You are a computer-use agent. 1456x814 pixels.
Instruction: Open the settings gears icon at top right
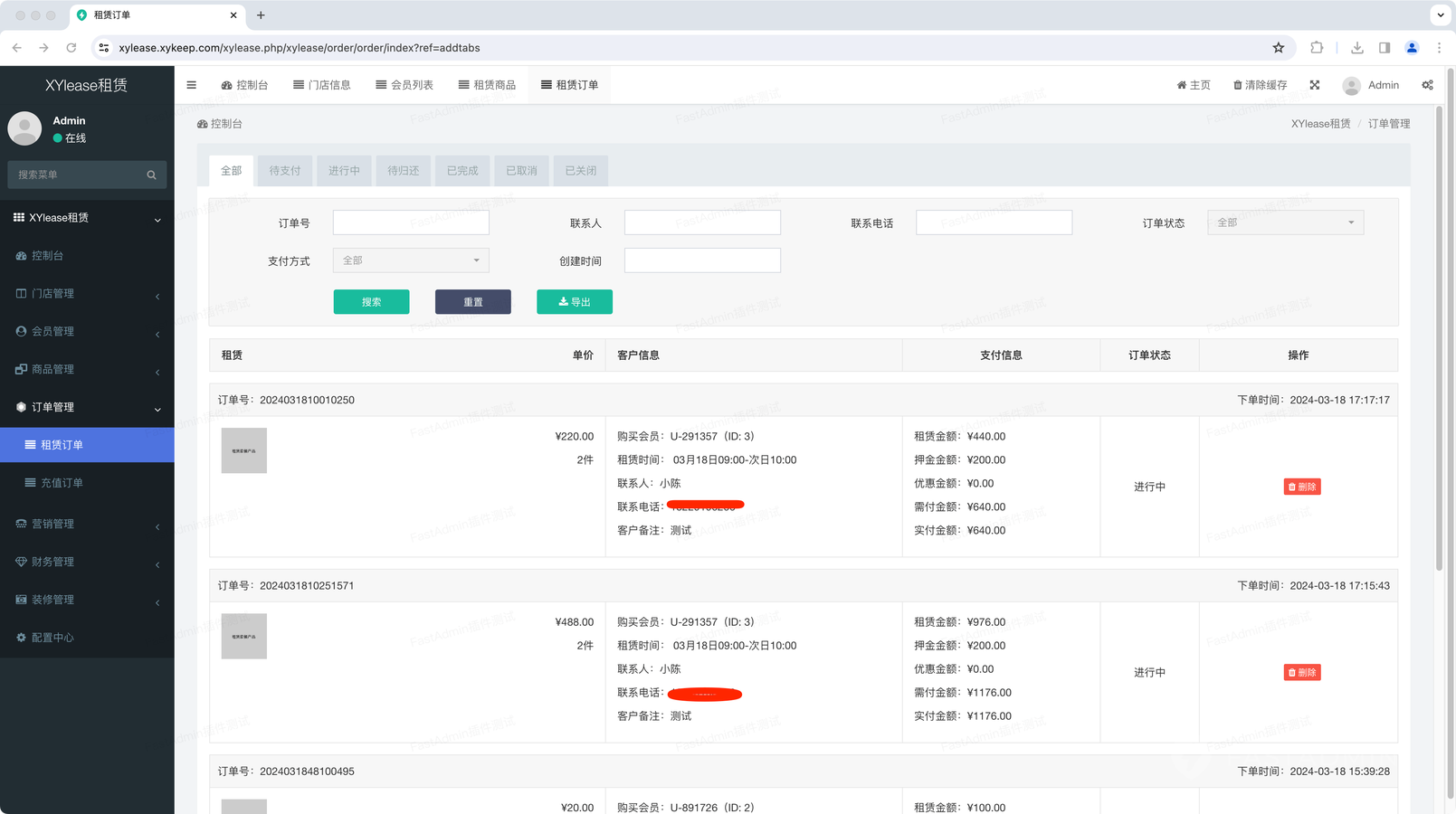coord(1427,85)
